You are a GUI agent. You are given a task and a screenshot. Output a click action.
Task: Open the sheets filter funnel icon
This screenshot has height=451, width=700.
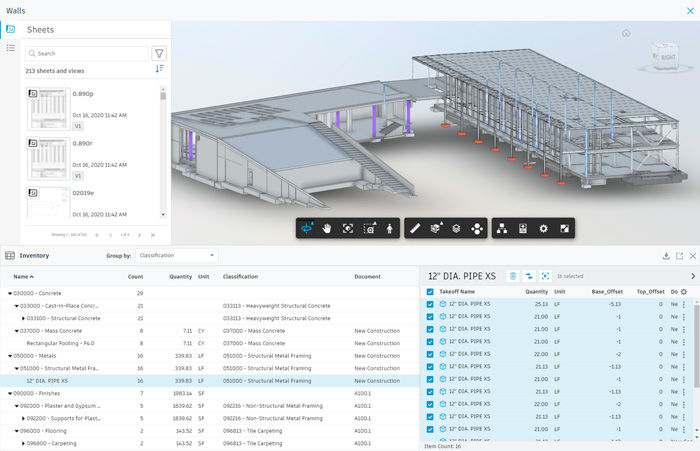[159, 54]
